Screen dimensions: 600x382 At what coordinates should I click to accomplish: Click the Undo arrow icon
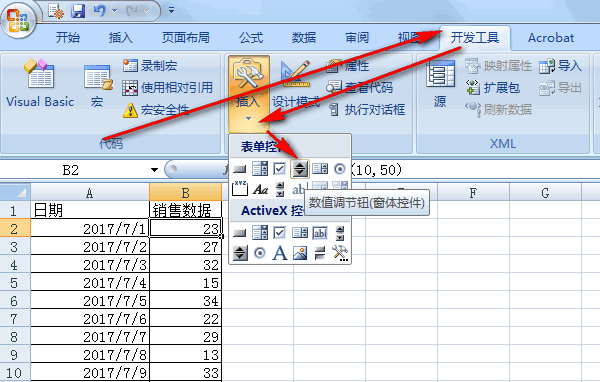coord(99,11)
